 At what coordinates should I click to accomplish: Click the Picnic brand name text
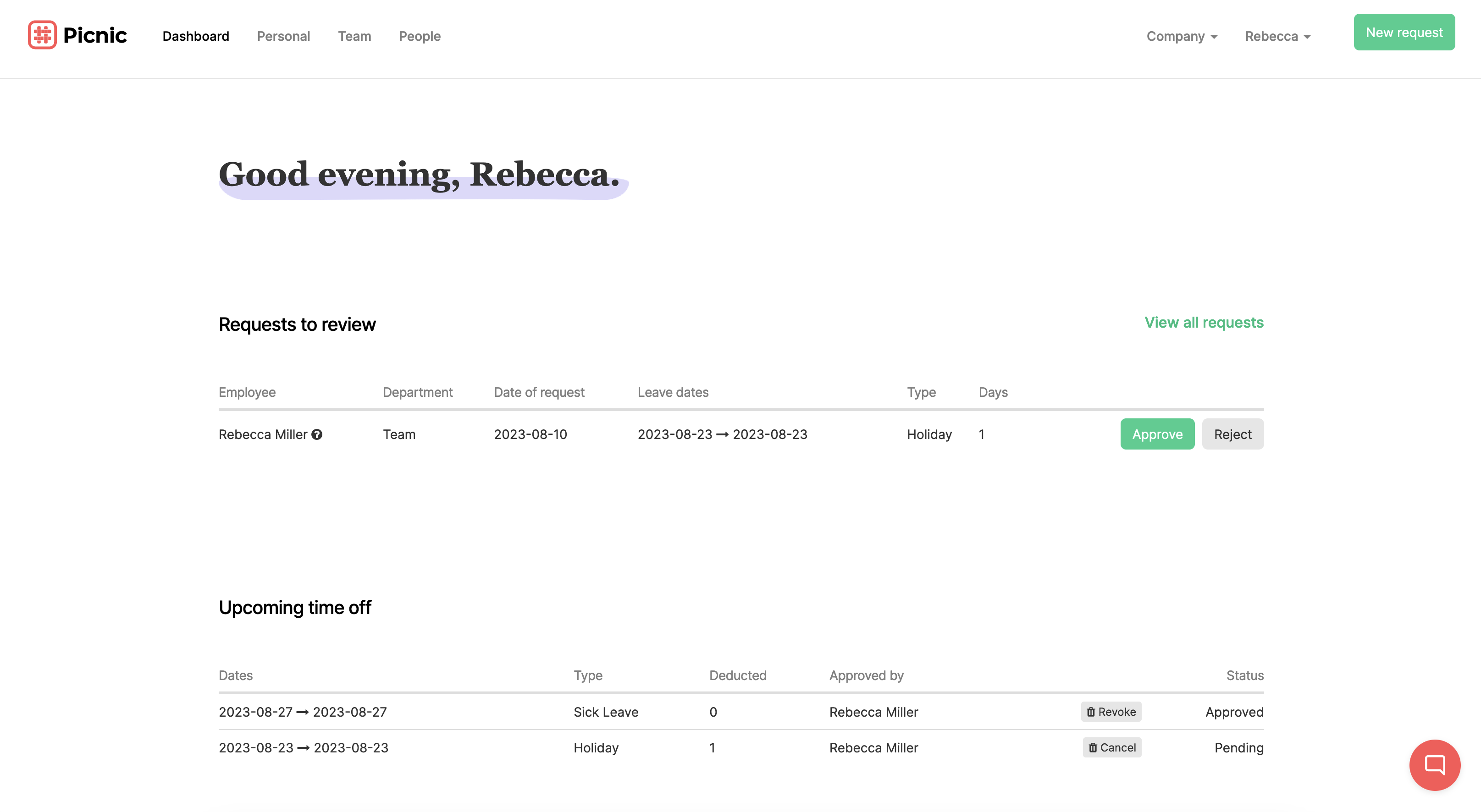[95, 35]
